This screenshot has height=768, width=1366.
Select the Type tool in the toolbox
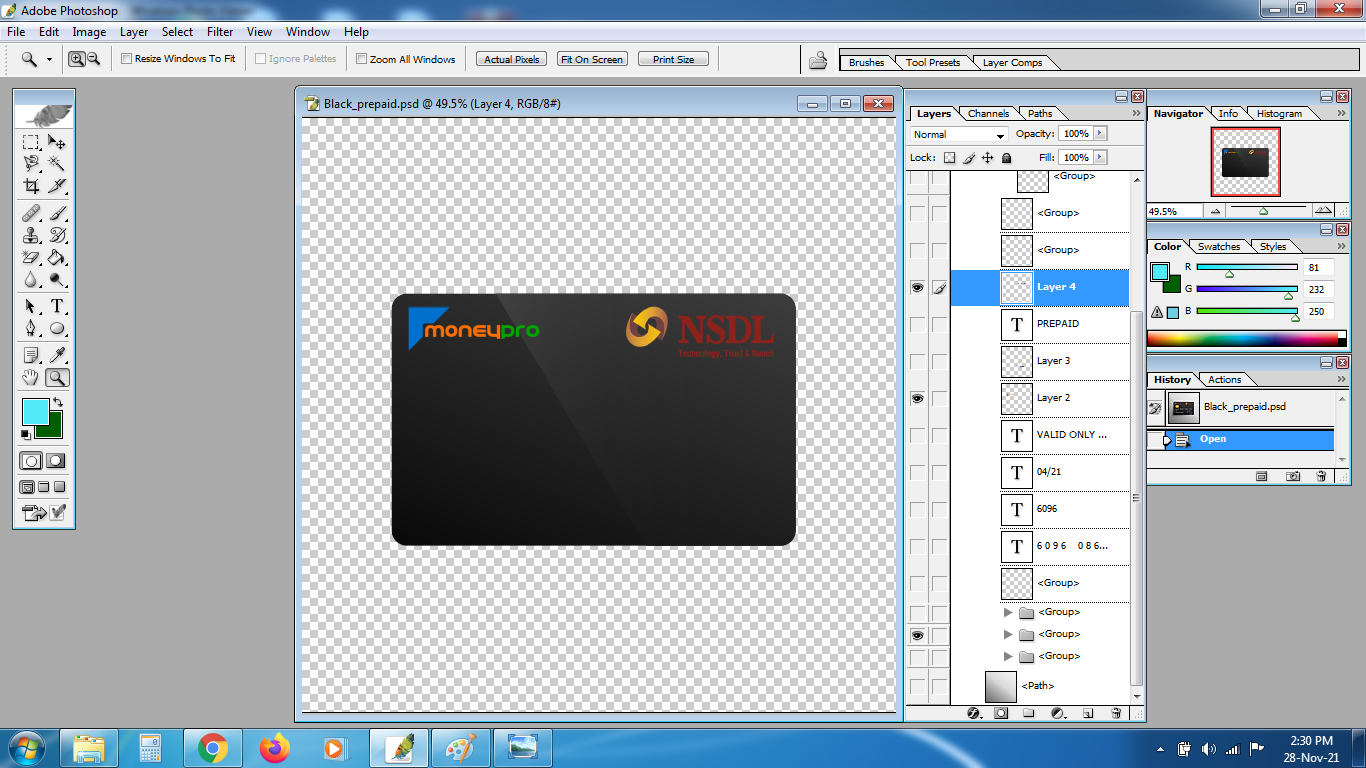(57, 306)
